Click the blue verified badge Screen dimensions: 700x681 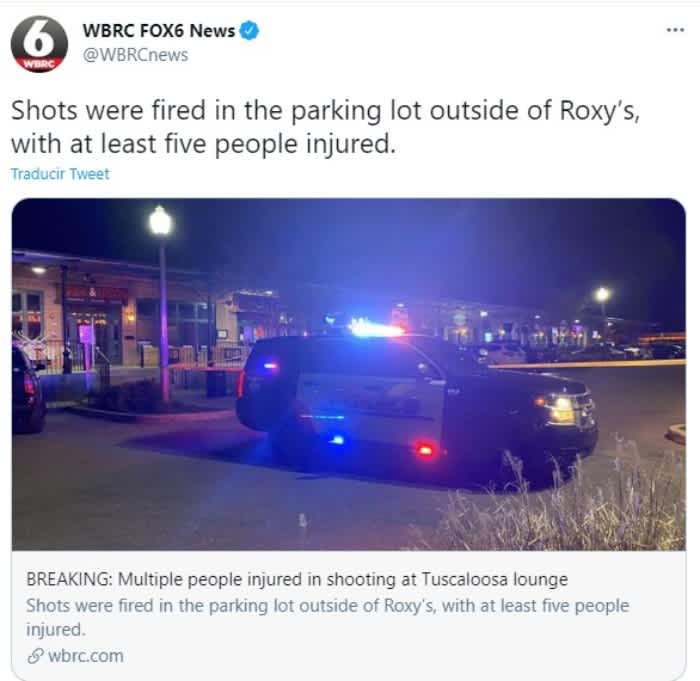[x=250, y=30]
